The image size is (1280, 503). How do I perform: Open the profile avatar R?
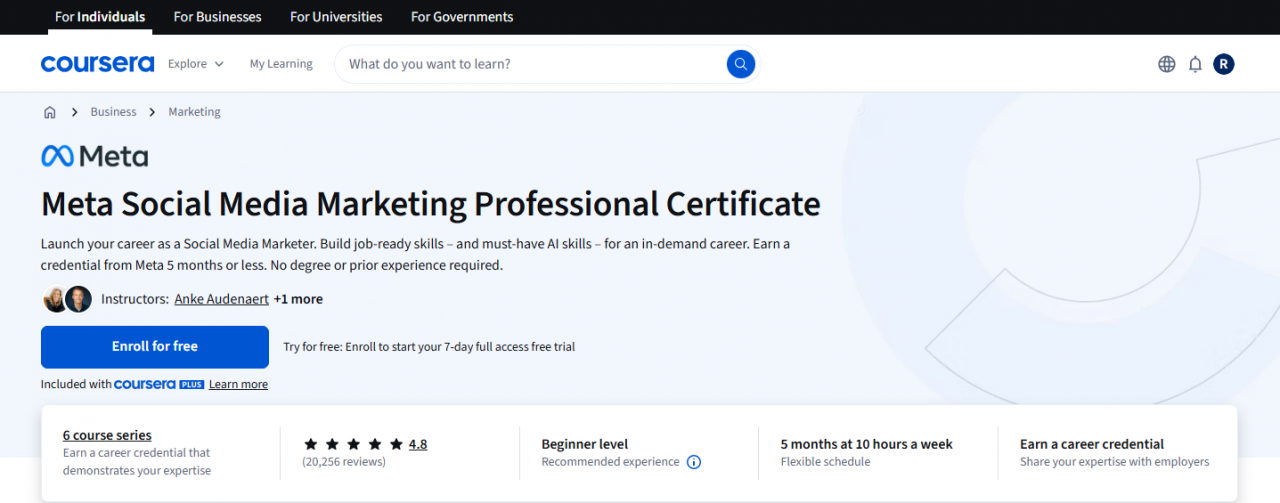(x=1224, y=64)
